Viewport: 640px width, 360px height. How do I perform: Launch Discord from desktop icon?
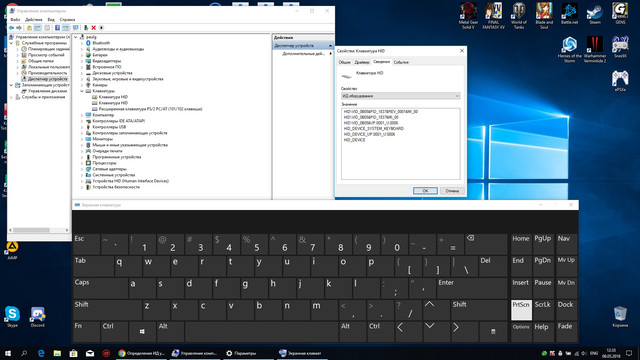pos(38,316)
